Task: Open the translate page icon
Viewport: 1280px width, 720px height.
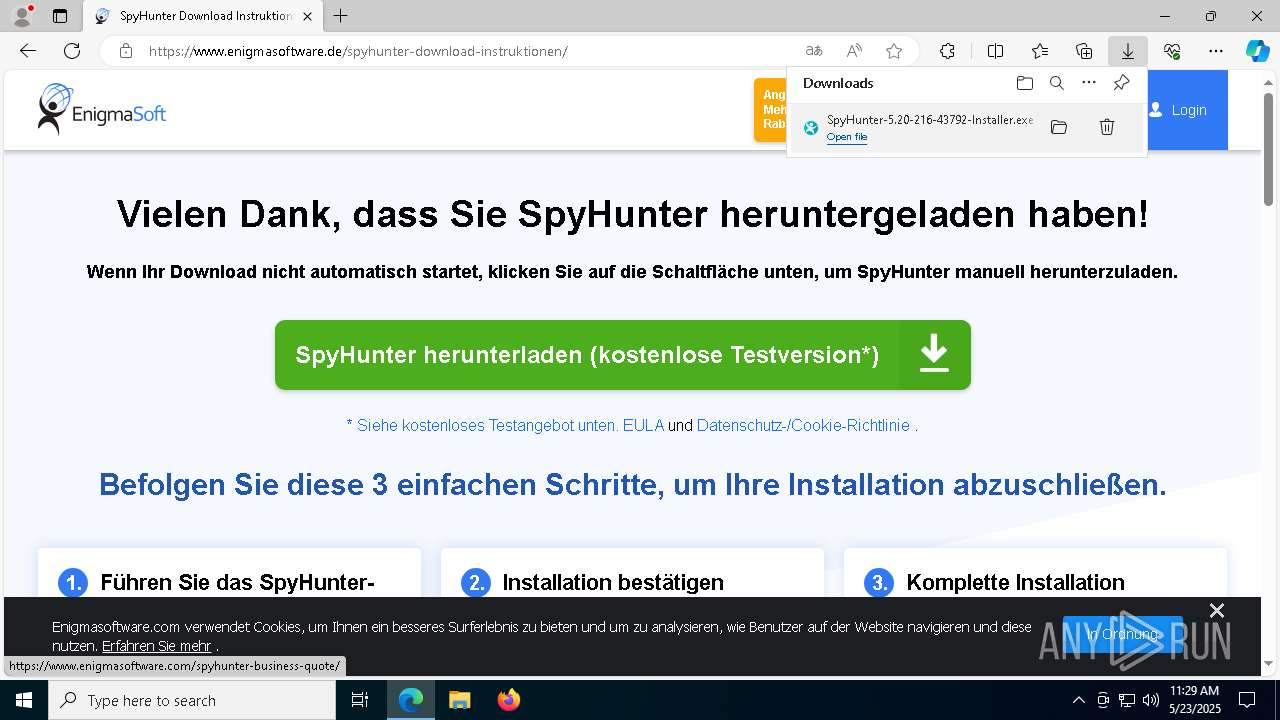Action: 814,51
